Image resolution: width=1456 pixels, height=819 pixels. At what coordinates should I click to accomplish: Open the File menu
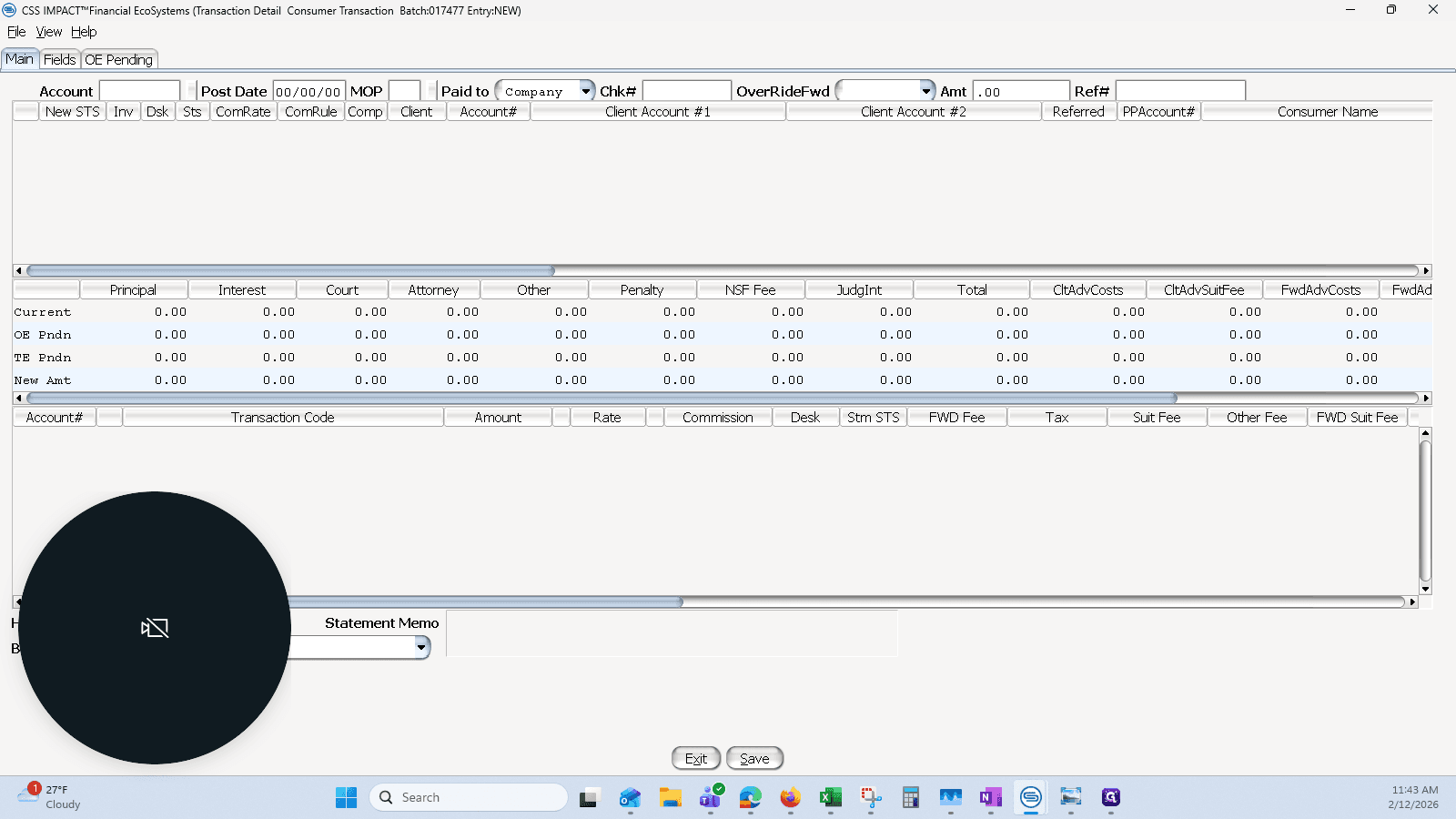coord(16,32)
